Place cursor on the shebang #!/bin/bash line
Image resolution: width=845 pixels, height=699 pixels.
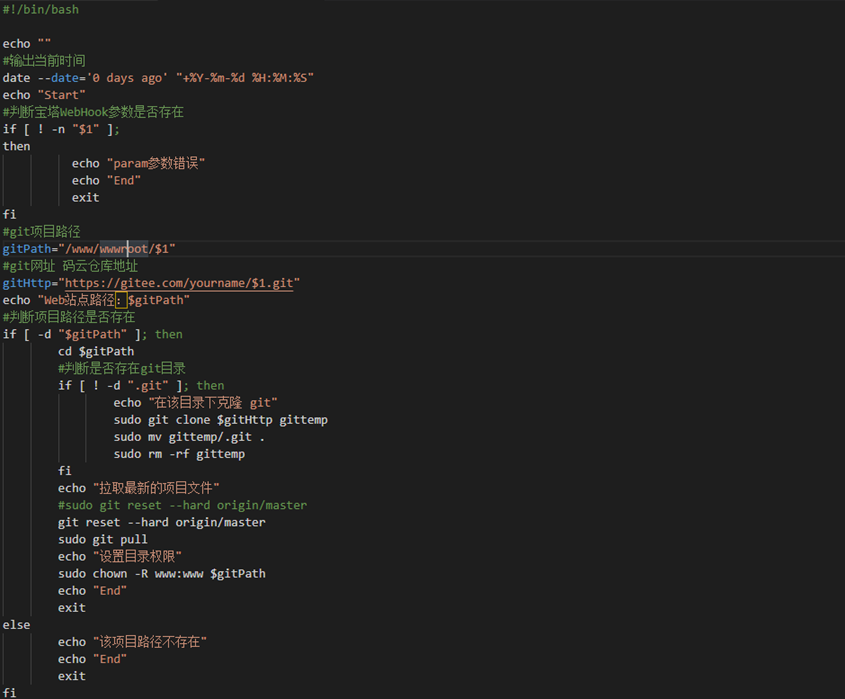(41, 10)
